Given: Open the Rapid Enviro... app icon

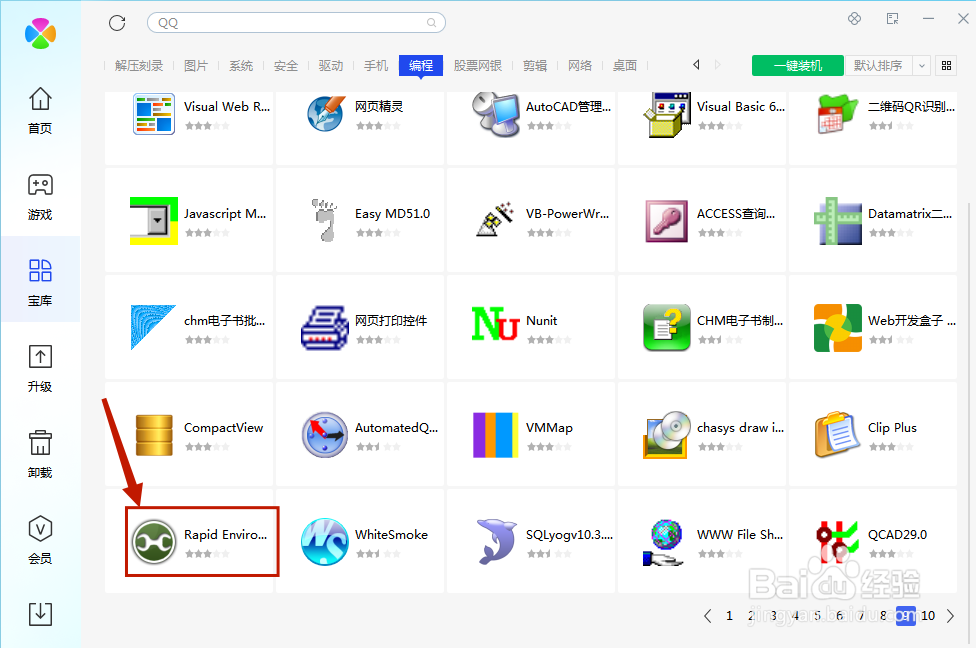Looking at the screenshot, I should pyautogui.click(x=154, y=542).
